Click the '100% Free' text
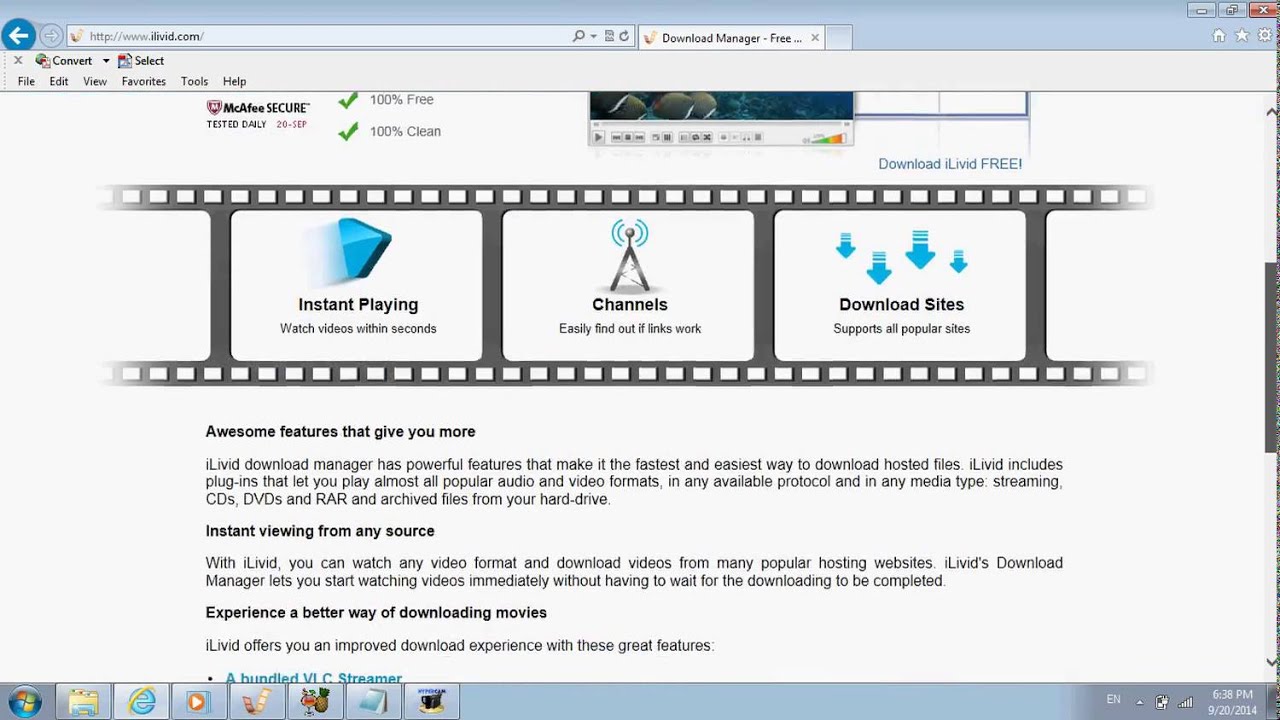 (402, 100)
